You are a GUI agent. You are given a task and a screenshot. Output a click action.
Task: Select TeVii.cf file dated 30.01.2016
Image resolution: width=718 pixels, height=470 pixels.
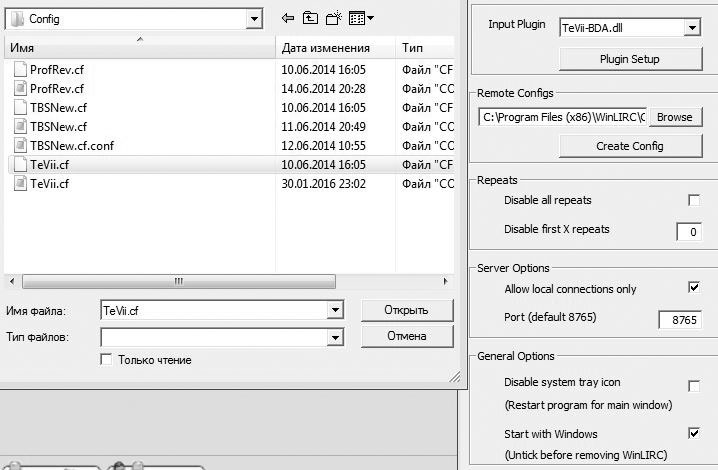[50, 184]
